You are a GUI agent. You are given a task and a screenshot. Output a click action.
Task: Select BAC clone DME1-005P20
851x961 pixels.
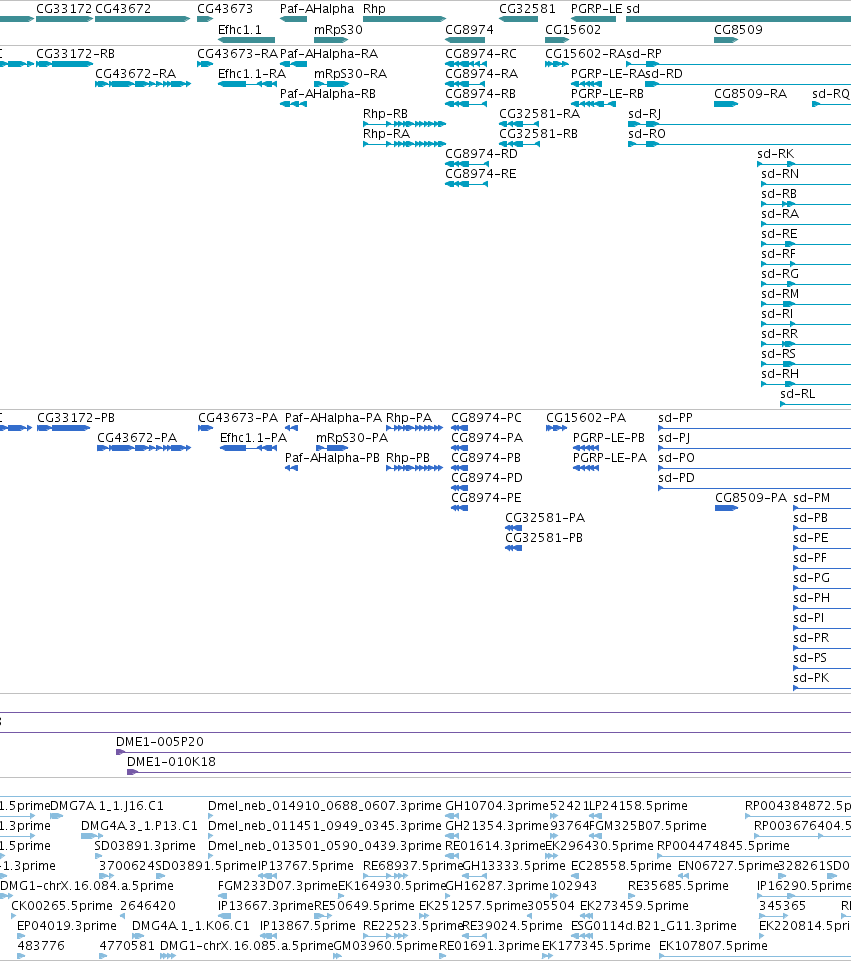(160, 742)
